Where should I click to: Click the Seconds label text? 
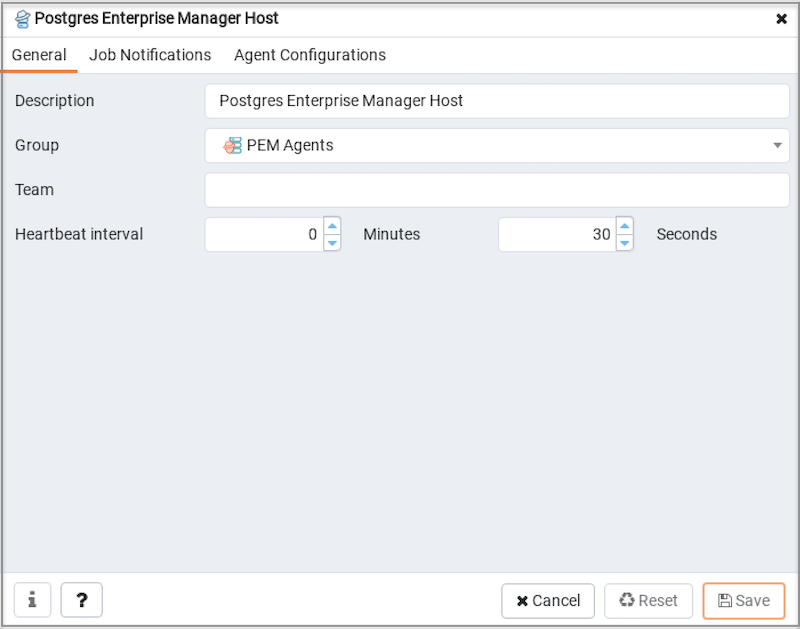[686, 234]
